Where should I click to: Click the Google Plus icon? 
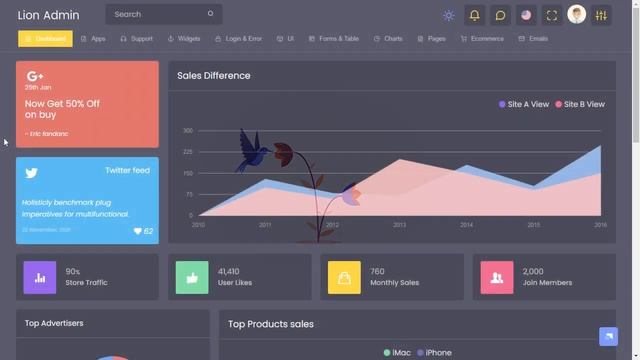(x=35, y=76)
